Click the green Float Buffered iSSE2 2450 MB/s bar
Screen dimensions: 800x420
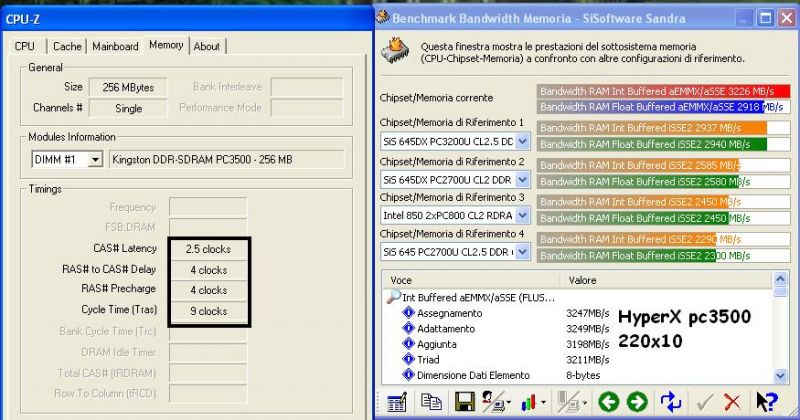pos(663,218)
